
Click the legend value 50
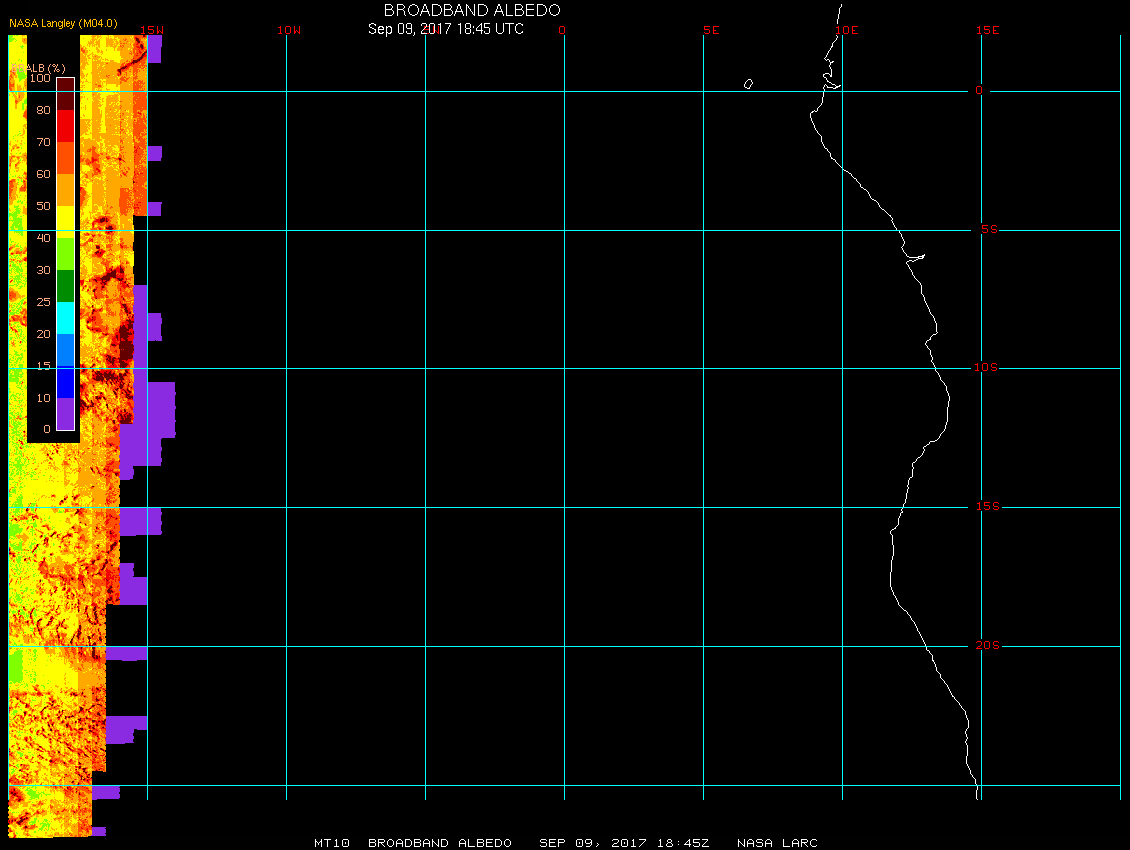[43, 206]
